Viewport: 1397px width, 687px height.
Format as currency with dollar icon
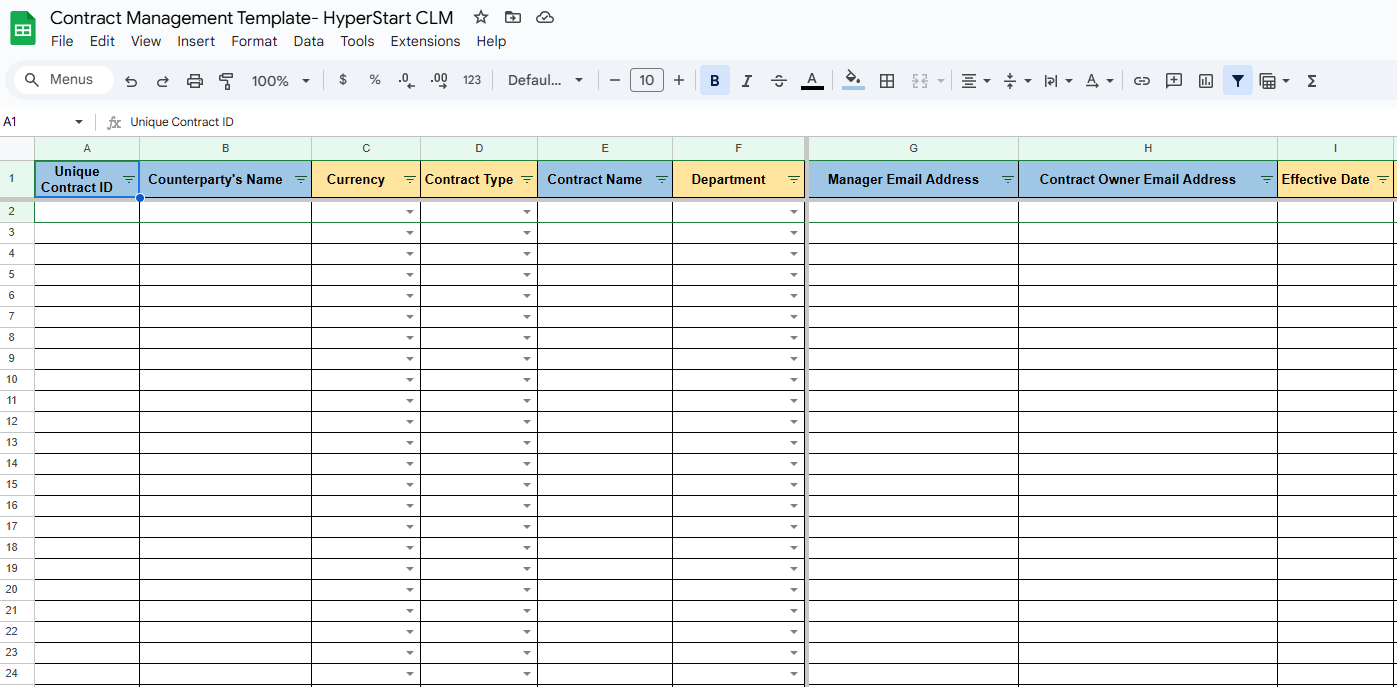pyautogui.click(x=343, y=80)
